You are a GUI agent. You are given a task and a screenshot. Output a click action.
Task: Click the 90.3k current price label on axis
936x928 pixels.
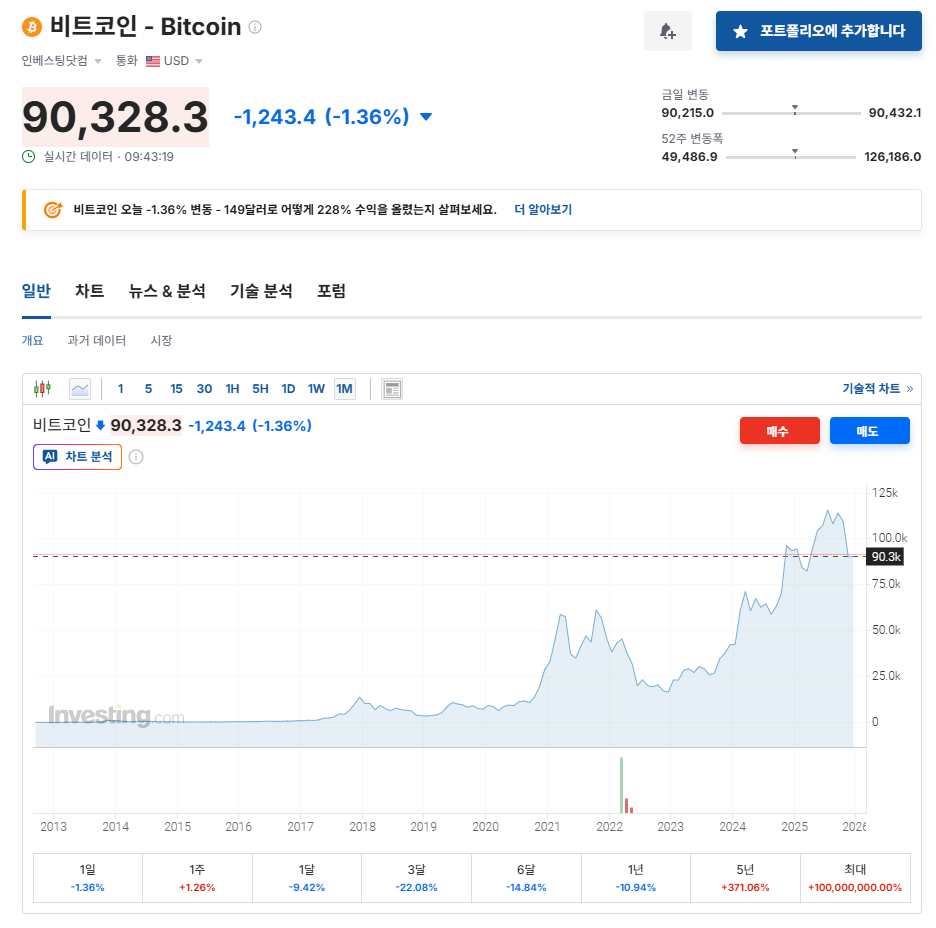click(x=885, y=557)
